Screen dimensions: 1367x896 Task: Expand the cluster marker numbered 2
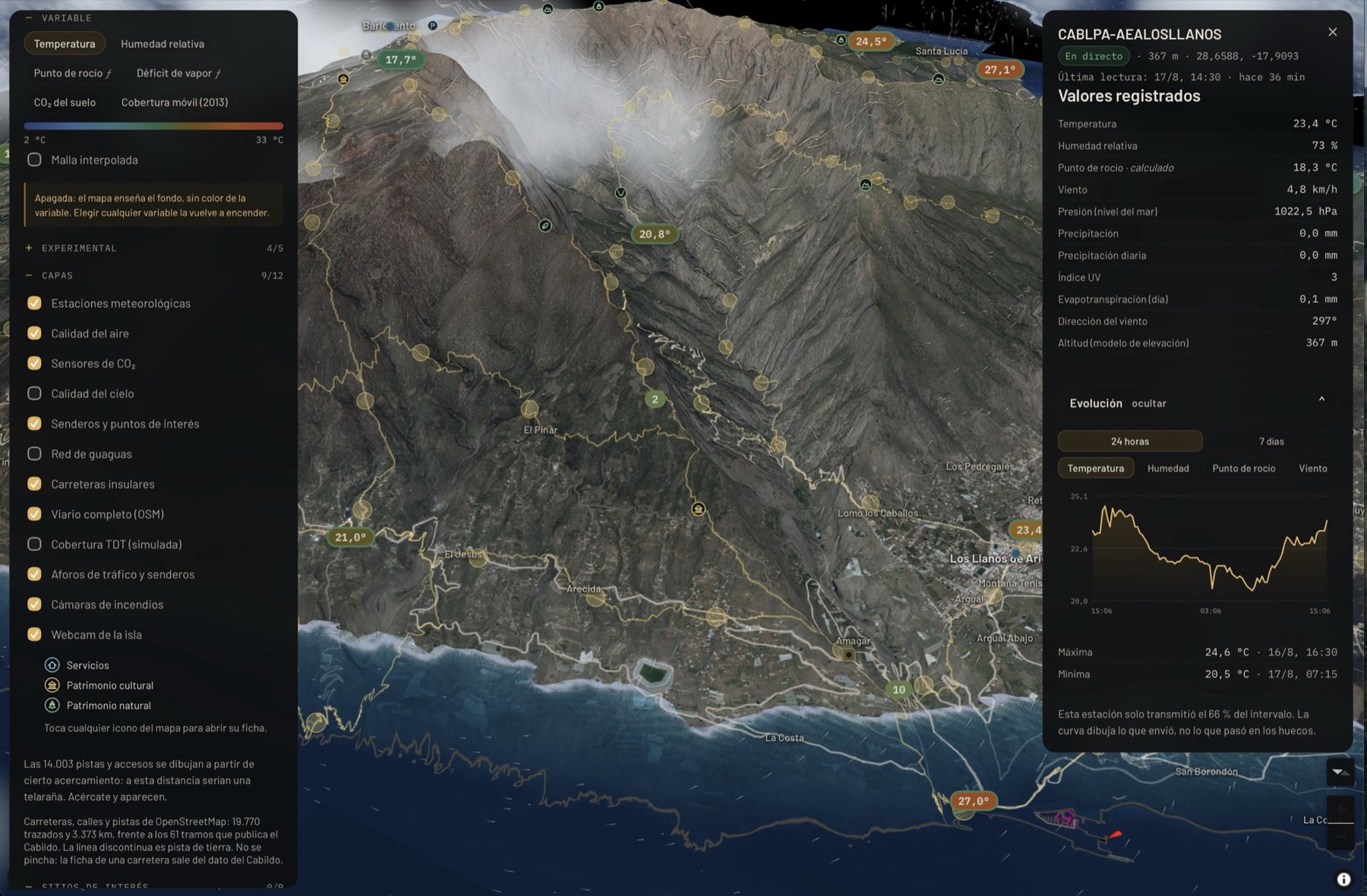pos(655,399)
